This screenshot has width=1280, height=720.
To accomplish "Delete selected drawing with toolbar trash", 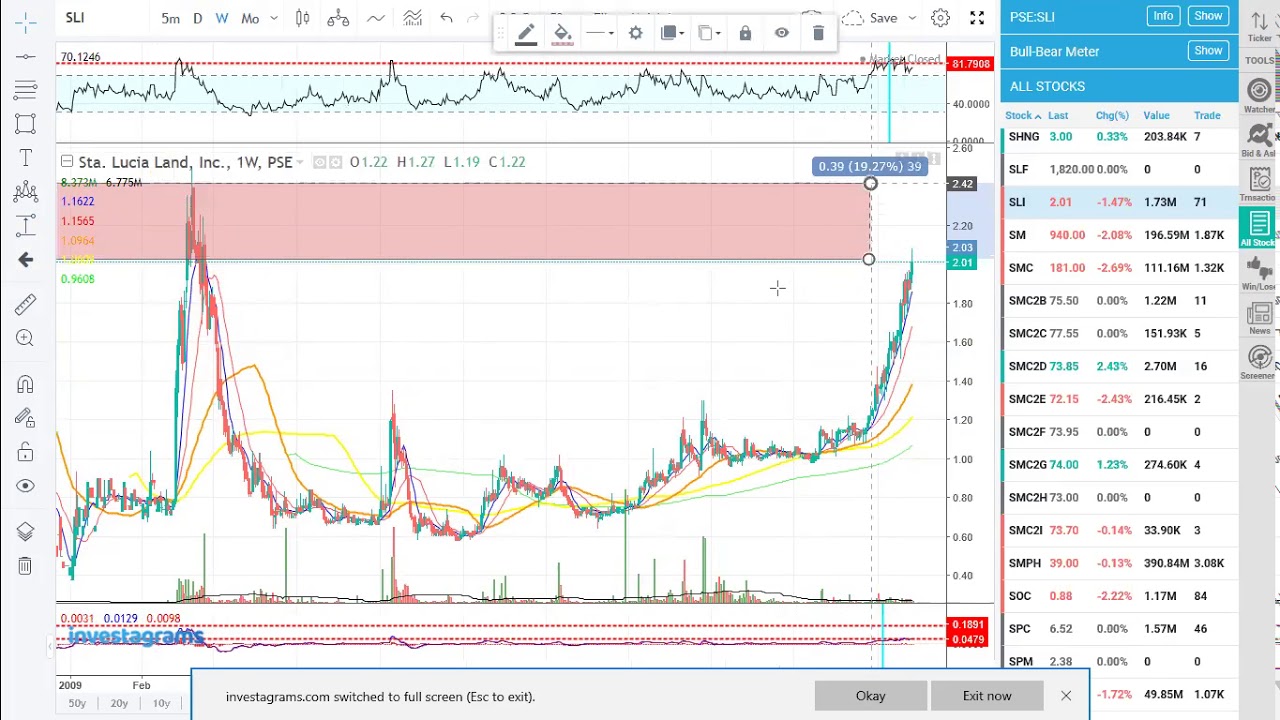I will (818, 33).
